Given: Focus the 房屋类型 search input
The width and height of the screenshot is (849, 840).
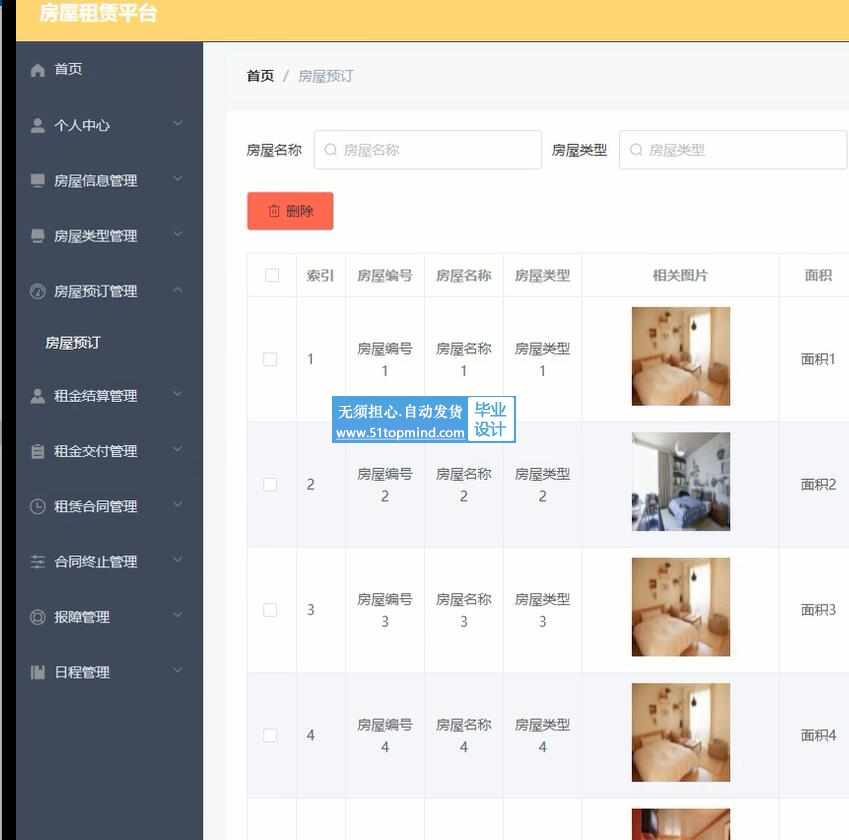Looking at the screenshot, I should tap(733, 149).
